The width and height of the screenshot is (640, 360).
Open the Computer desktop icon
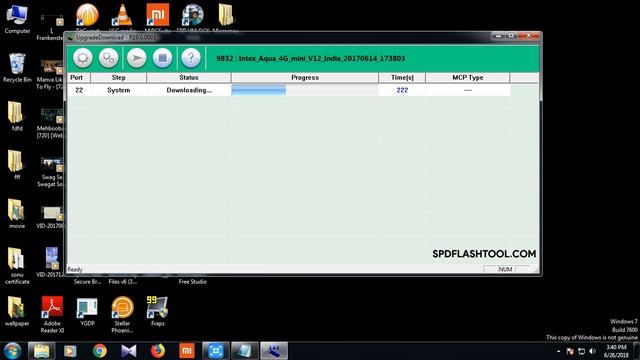[x=17, y=19]
